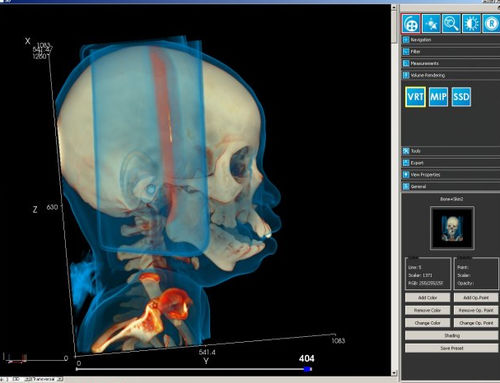Expand the Navigation section
Screen dimensions: 500x383
(x=451, y=40)
